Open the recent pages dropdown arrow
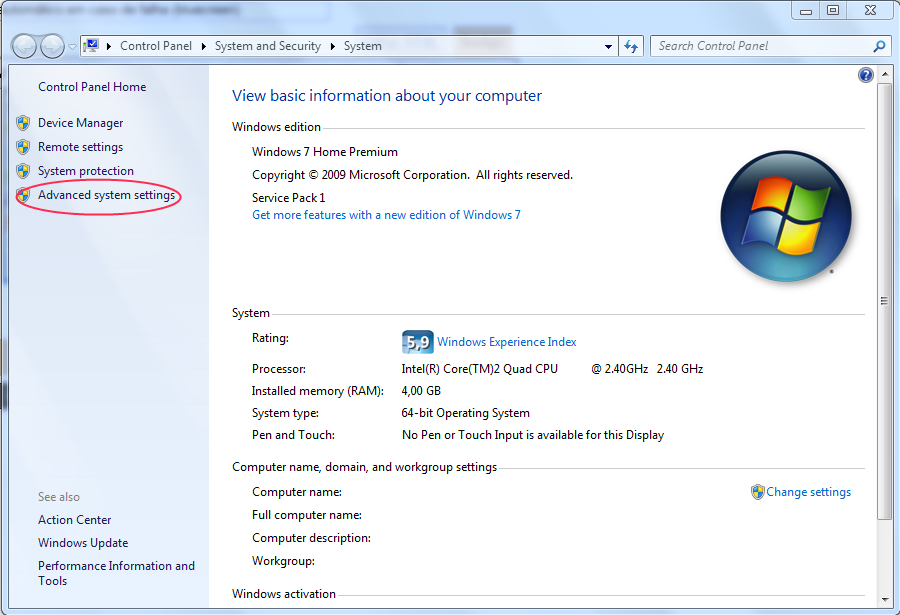900x615 pixels. tap(72, 47)
